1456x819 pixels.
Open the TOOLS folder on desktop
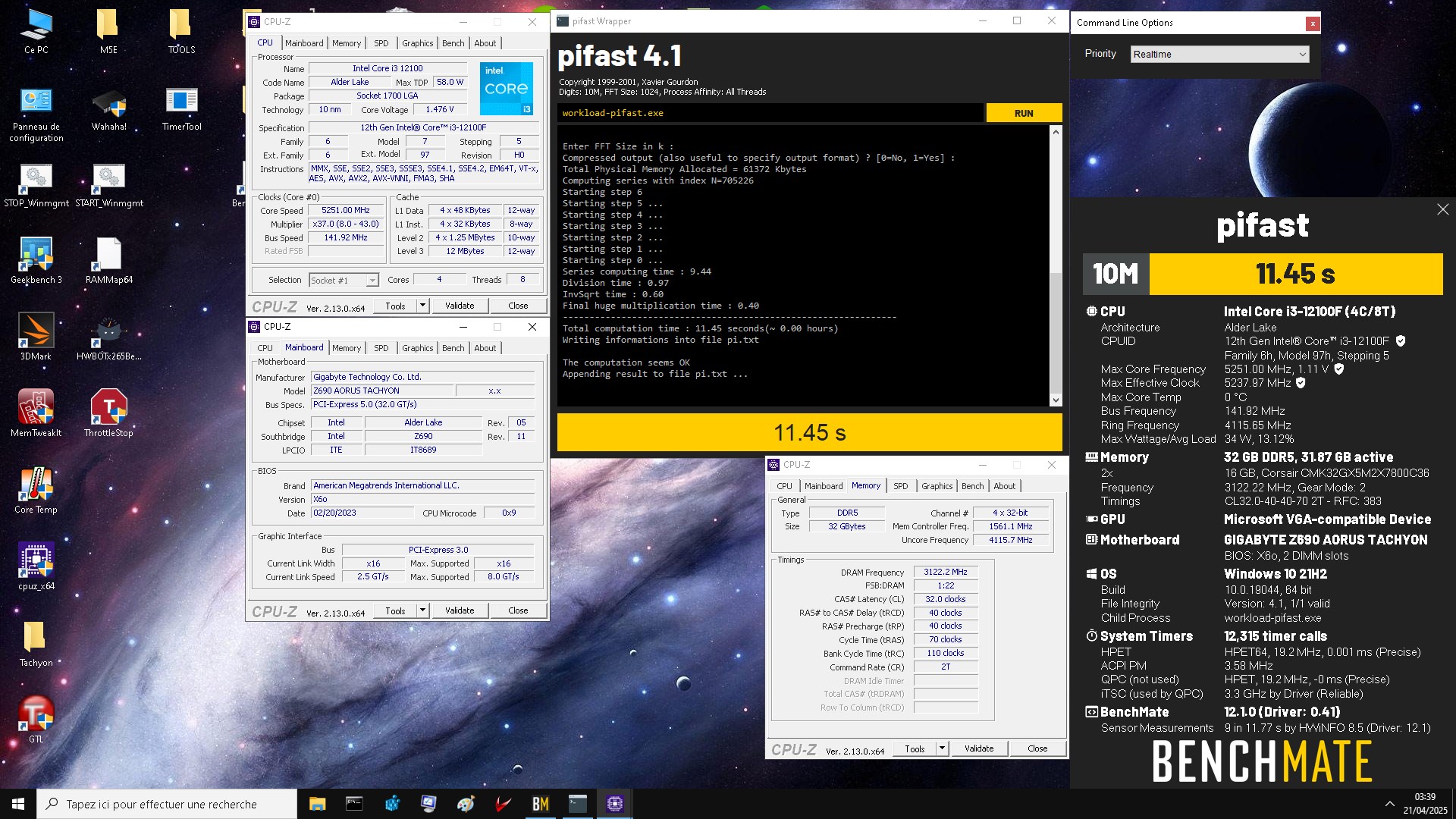tap(181, 32)
